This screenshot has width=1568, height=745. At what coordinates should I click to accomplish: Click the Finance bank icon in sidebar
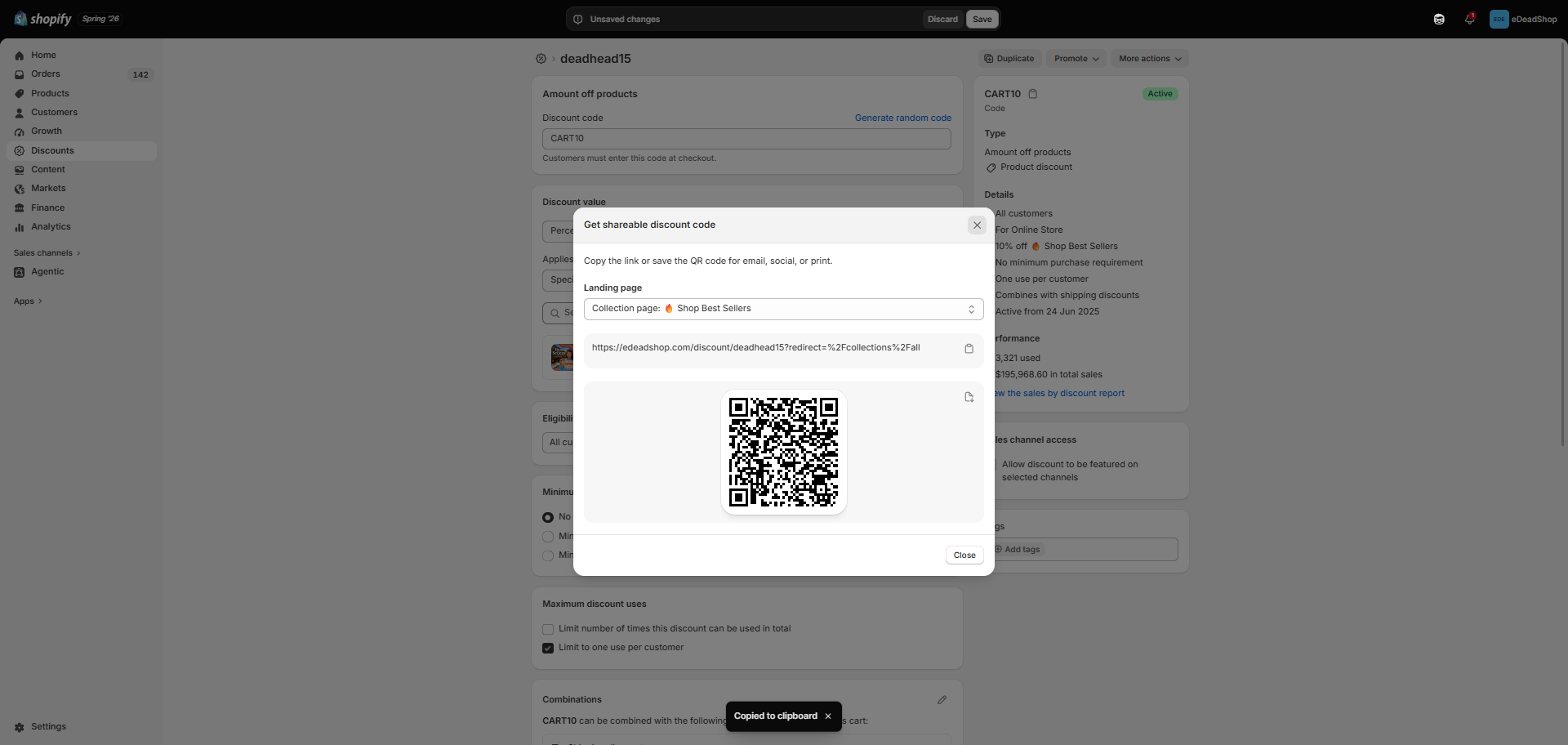(20, 208)
